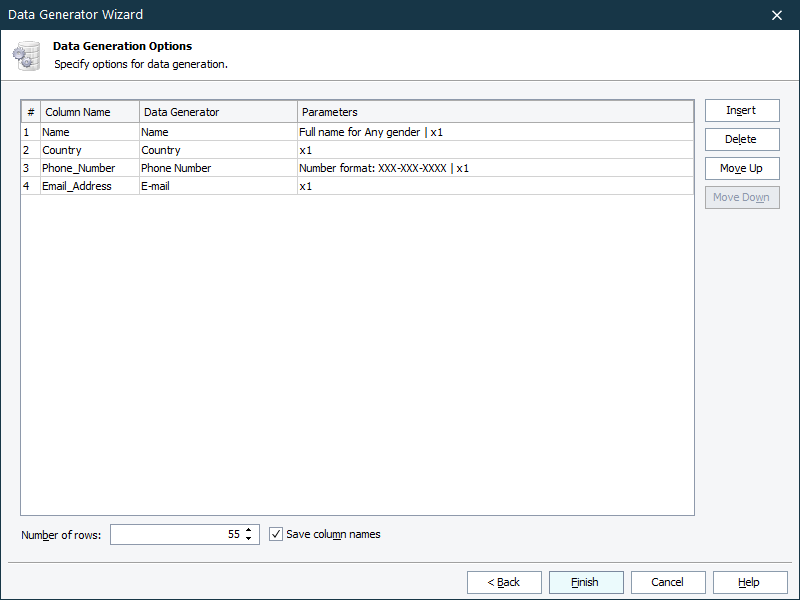Toggle the 'Save column names' checkbox

pyautogui.click(x=275, y=534)
